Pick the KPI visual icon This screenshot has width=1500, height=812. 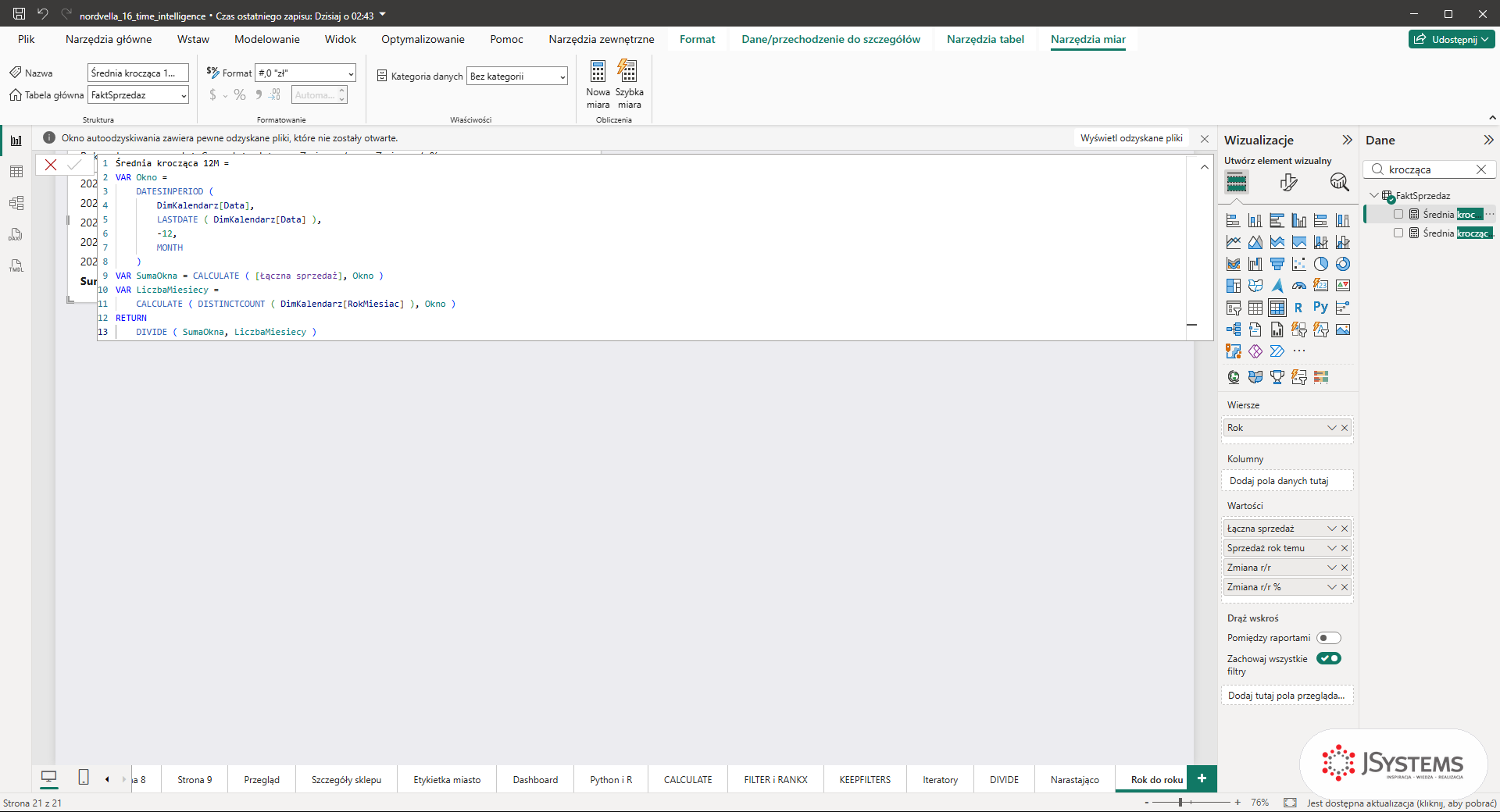(1342, 286)
